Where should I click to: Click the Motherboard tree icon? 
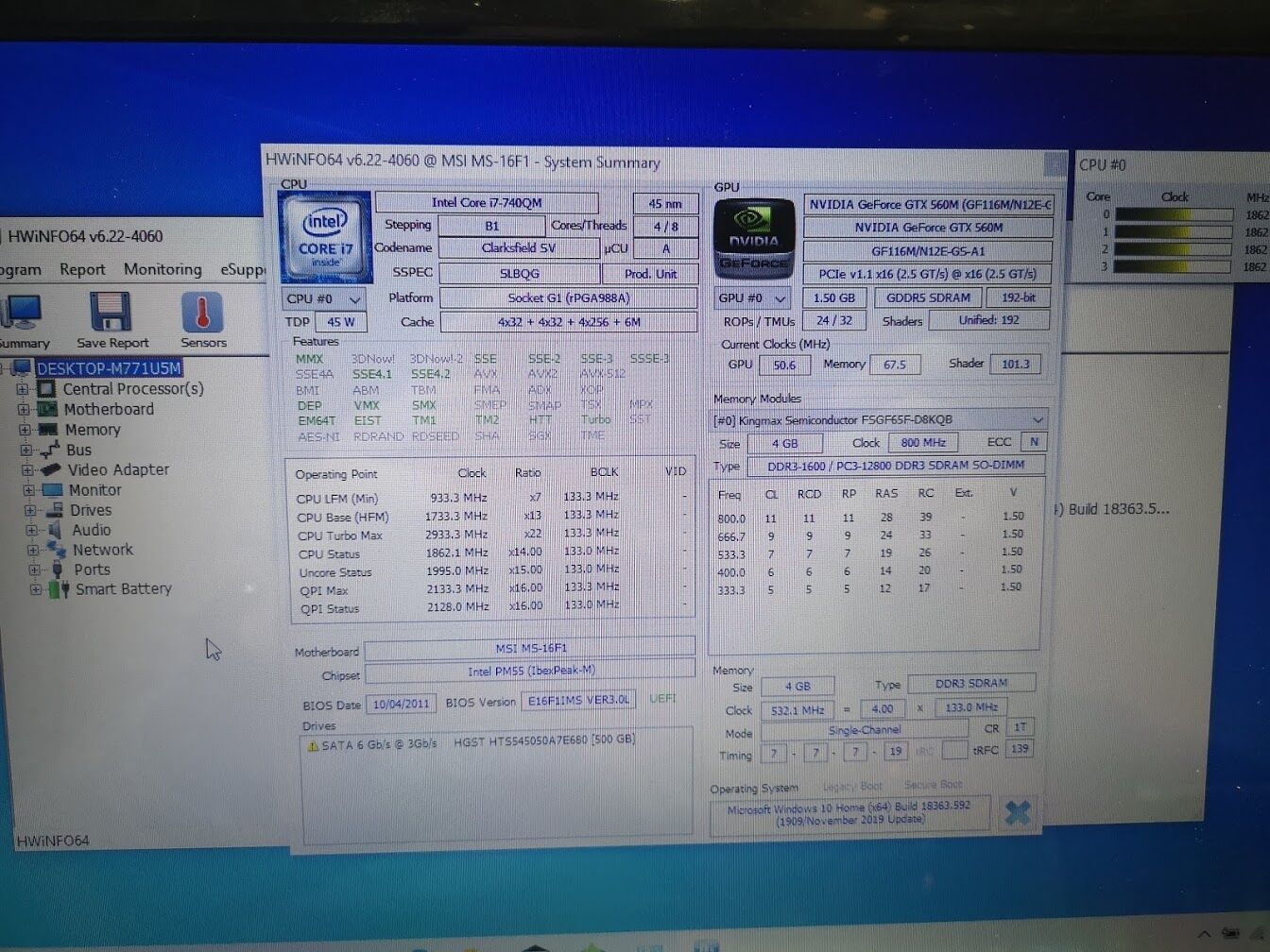coord(47,409)
